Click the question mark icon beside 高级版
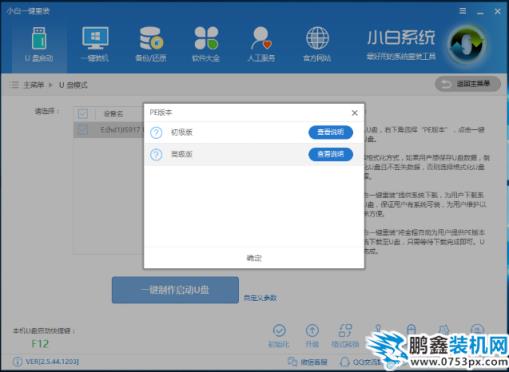509x372 pixels. pos(156,155)
